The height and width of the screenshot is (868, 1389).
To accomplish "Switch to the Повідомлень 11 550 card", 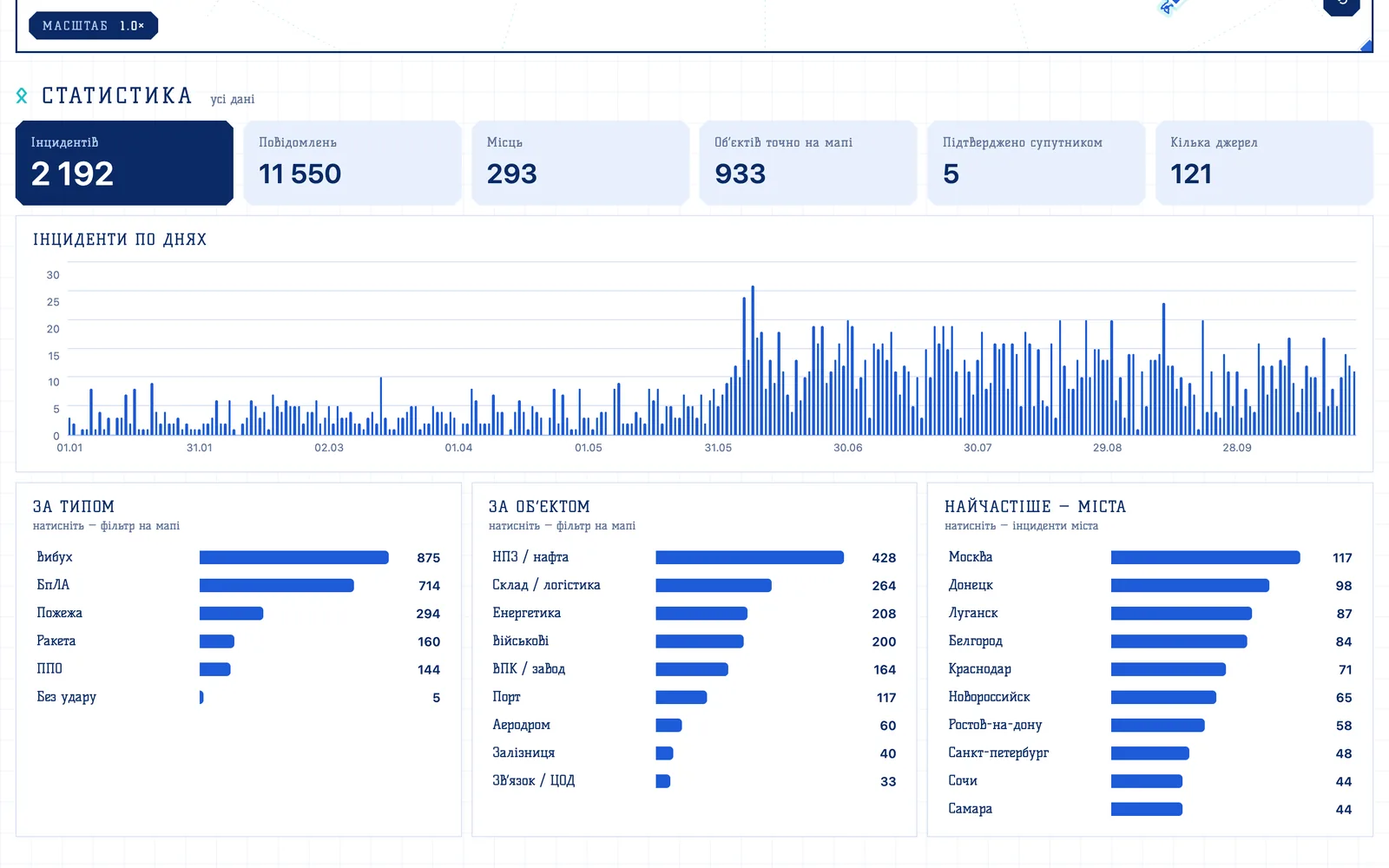I will click(352, 163).
